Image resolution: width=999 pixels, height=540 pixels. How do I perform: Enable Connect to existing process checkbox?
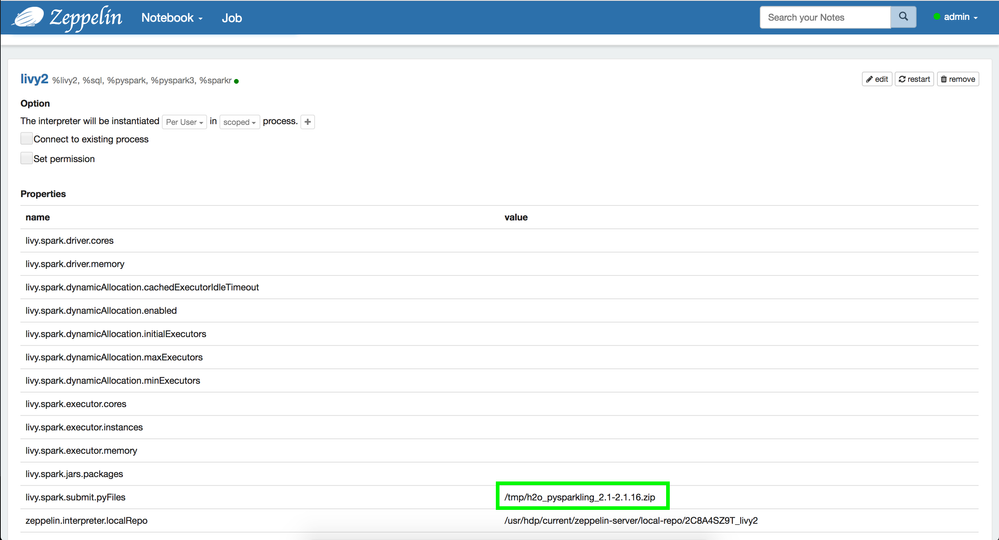click(26, 139)
